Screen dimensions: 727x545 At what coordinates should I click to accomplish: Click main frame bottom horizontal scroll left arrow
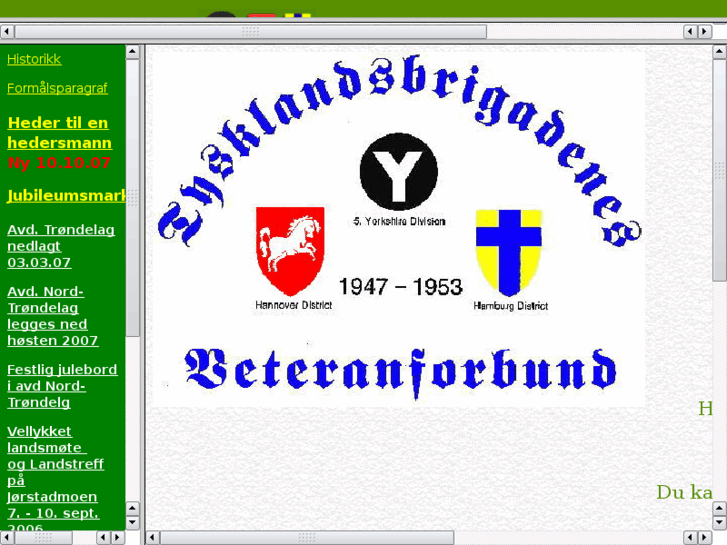tap(152, 538)
